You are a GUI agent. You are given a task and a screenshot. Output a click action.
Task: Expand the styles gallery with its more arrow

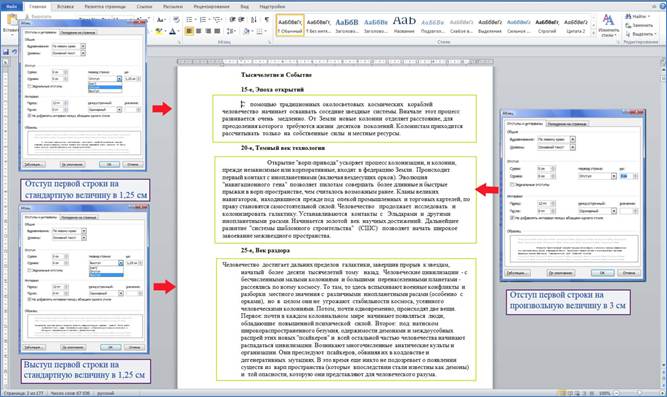coord(593,32)
